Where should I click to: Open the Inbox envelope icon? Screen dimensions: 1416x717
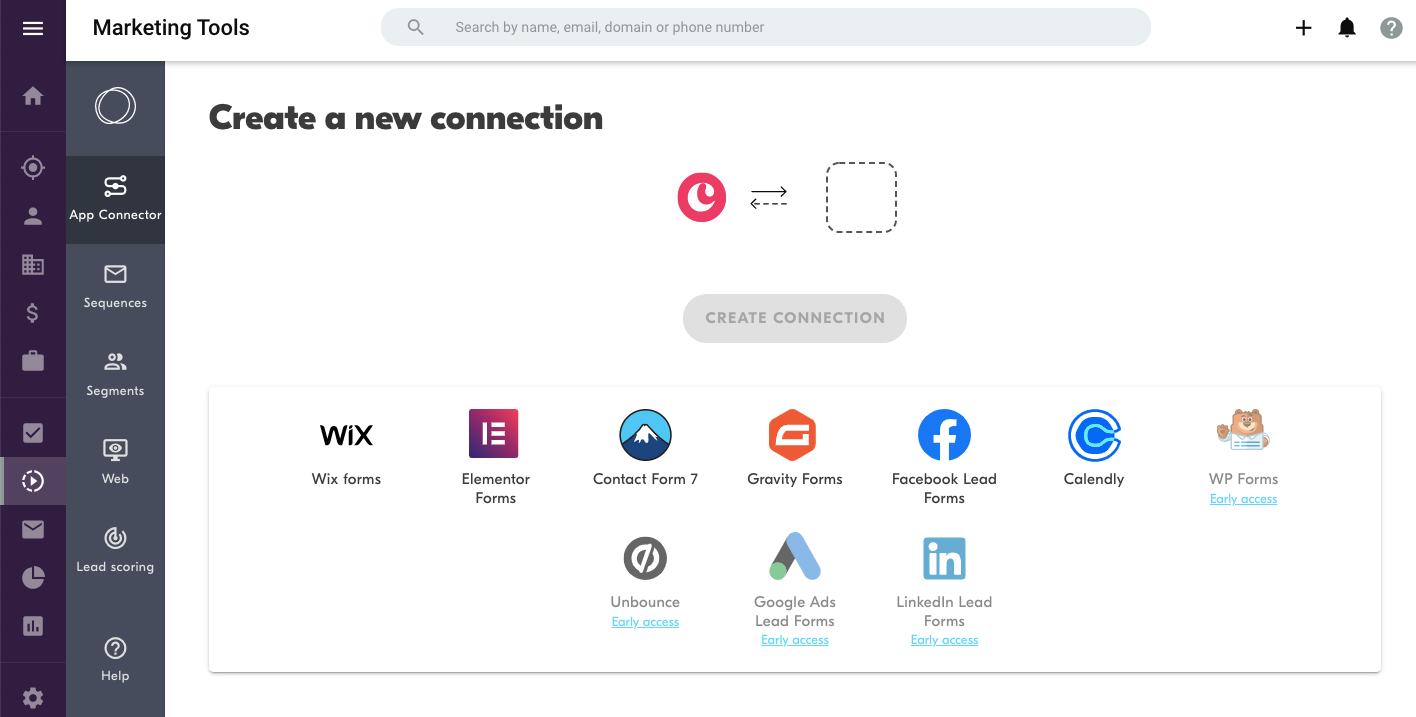[33, 529]
